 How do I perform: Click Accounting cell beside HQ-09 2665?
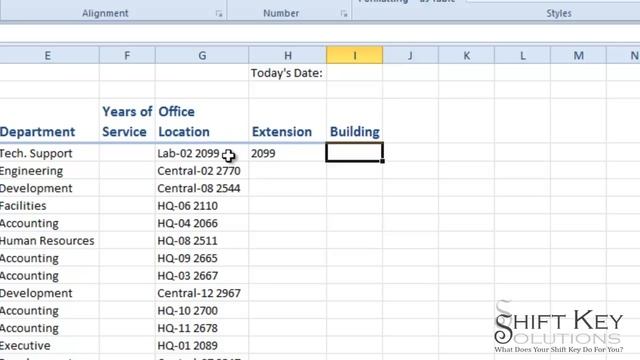(x=49, y=258)
